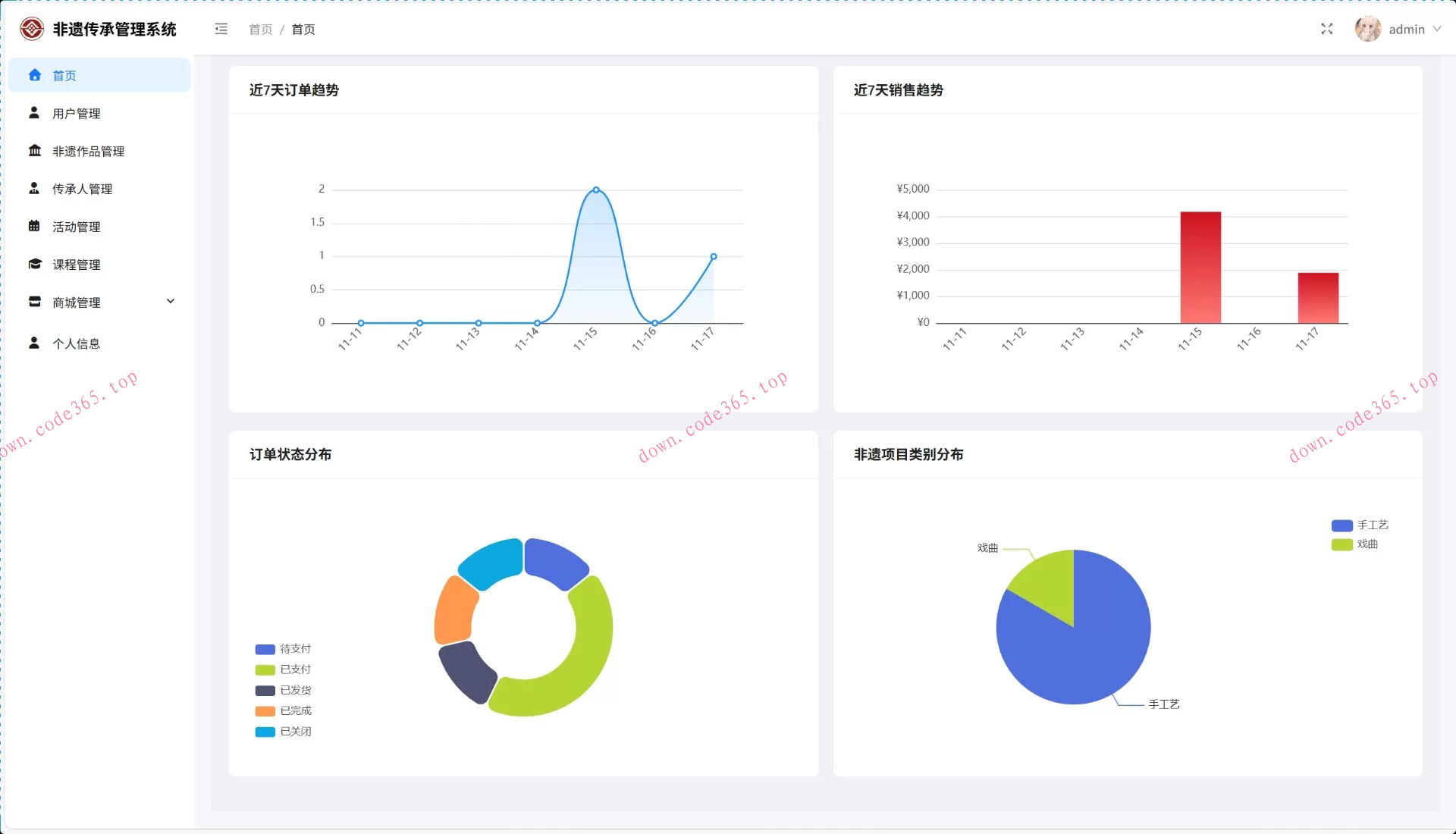Select the 首页 sidebar entry
The image size is (1456, 834).
64,76
